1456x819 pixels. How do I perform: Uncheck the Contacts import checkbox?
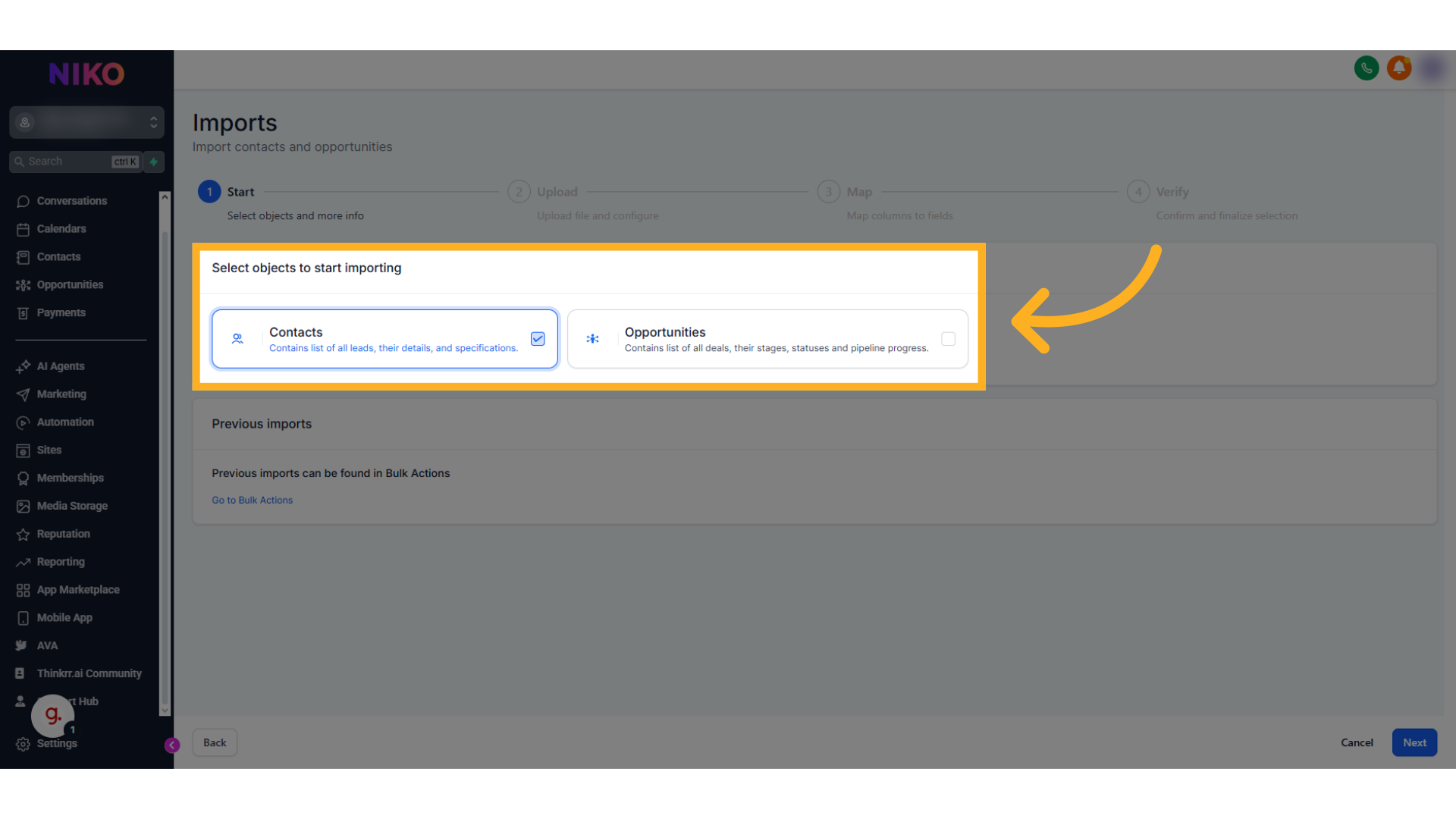(x=538, y=339)
